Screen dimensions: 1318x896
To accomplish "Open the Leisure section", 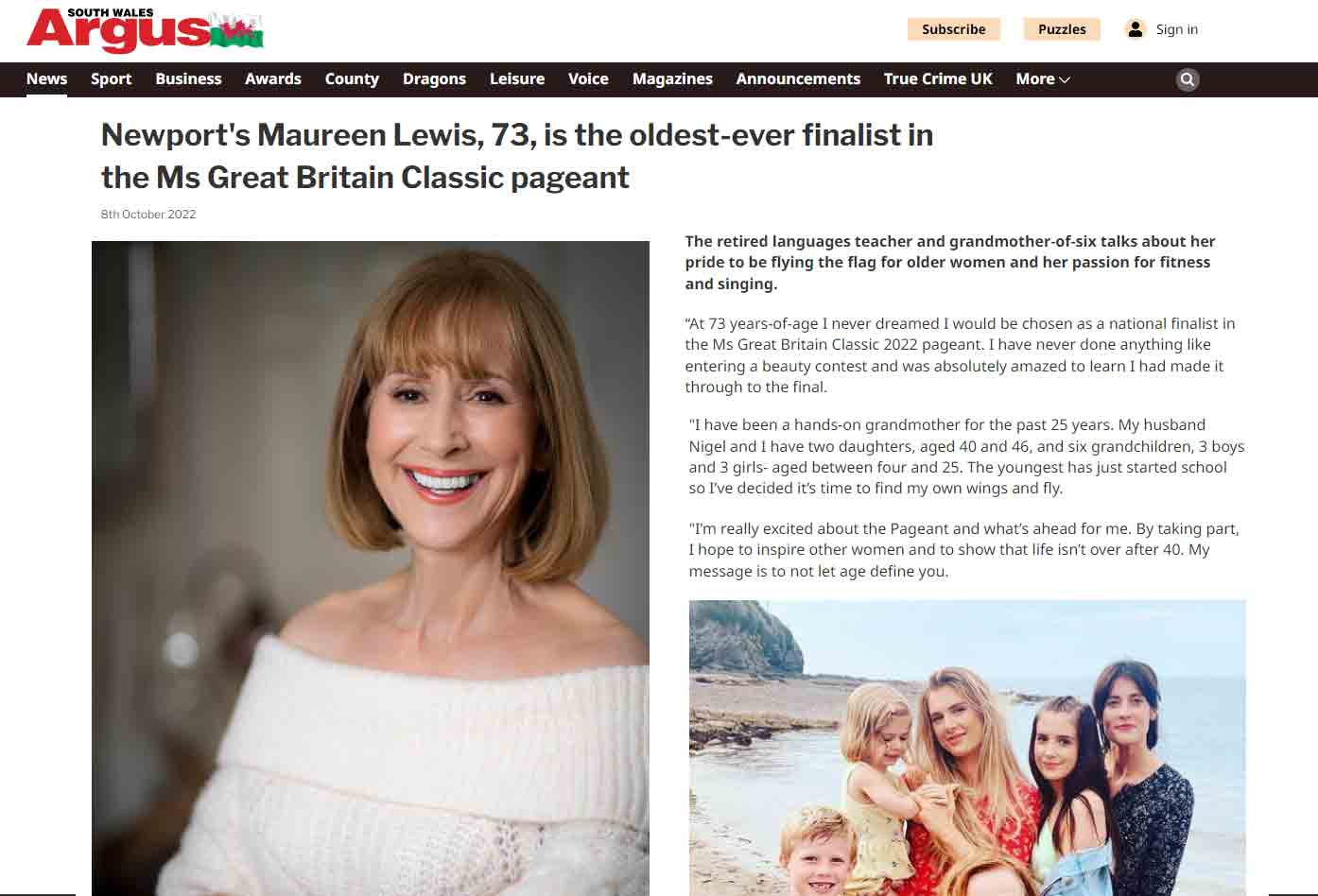I will 517,79.
